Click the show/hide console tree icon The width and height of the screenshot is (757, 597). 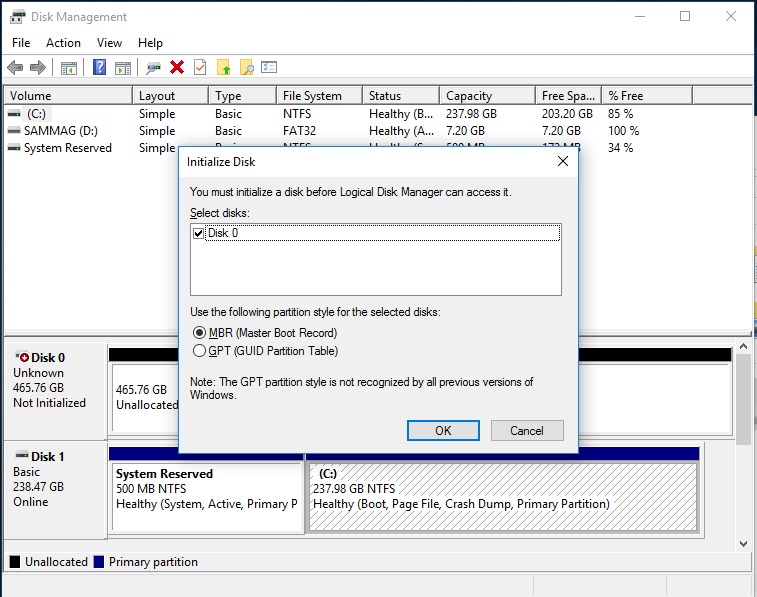[69, 67]
